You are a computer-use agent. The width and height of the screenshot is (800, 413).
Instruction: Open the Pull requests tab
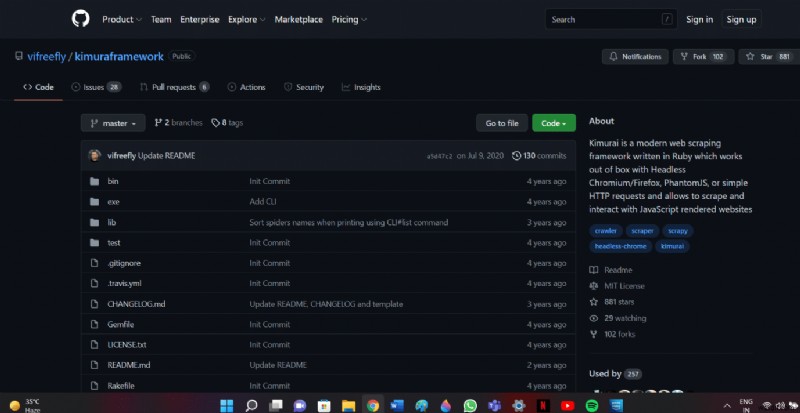click(174, 87)
